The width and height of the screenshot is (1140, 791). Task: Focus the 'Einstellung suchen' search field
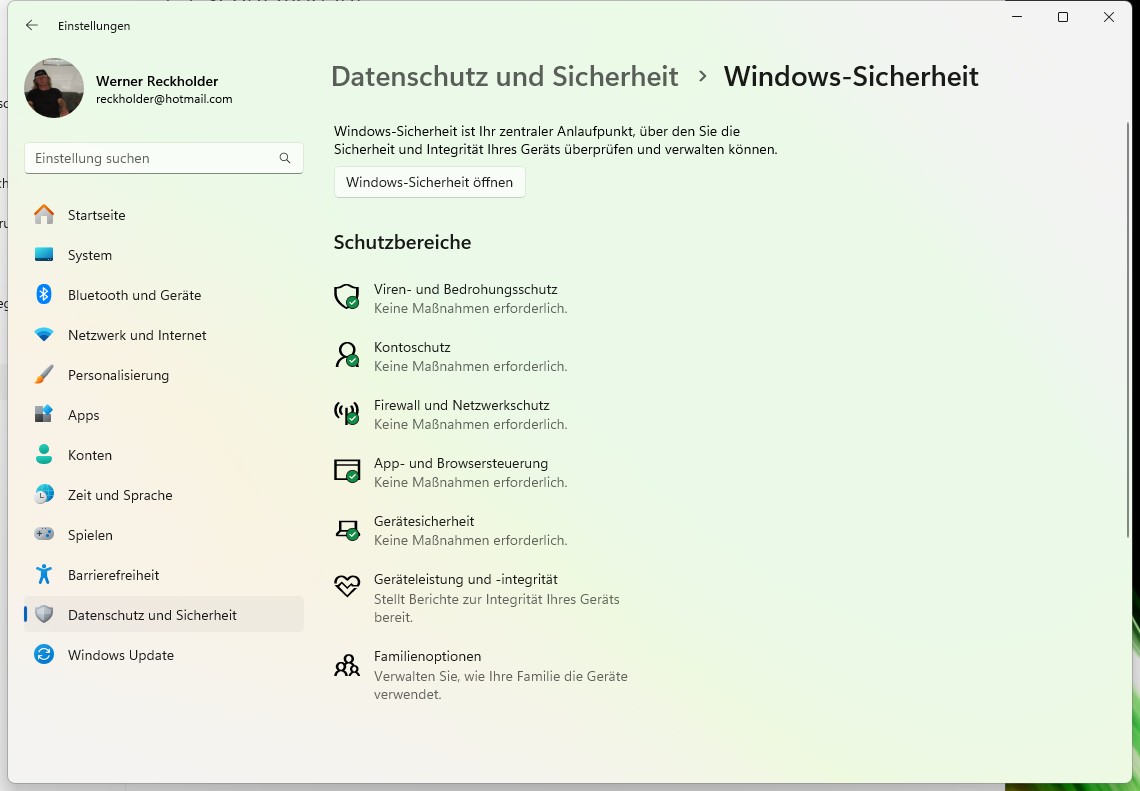point(164,158)
